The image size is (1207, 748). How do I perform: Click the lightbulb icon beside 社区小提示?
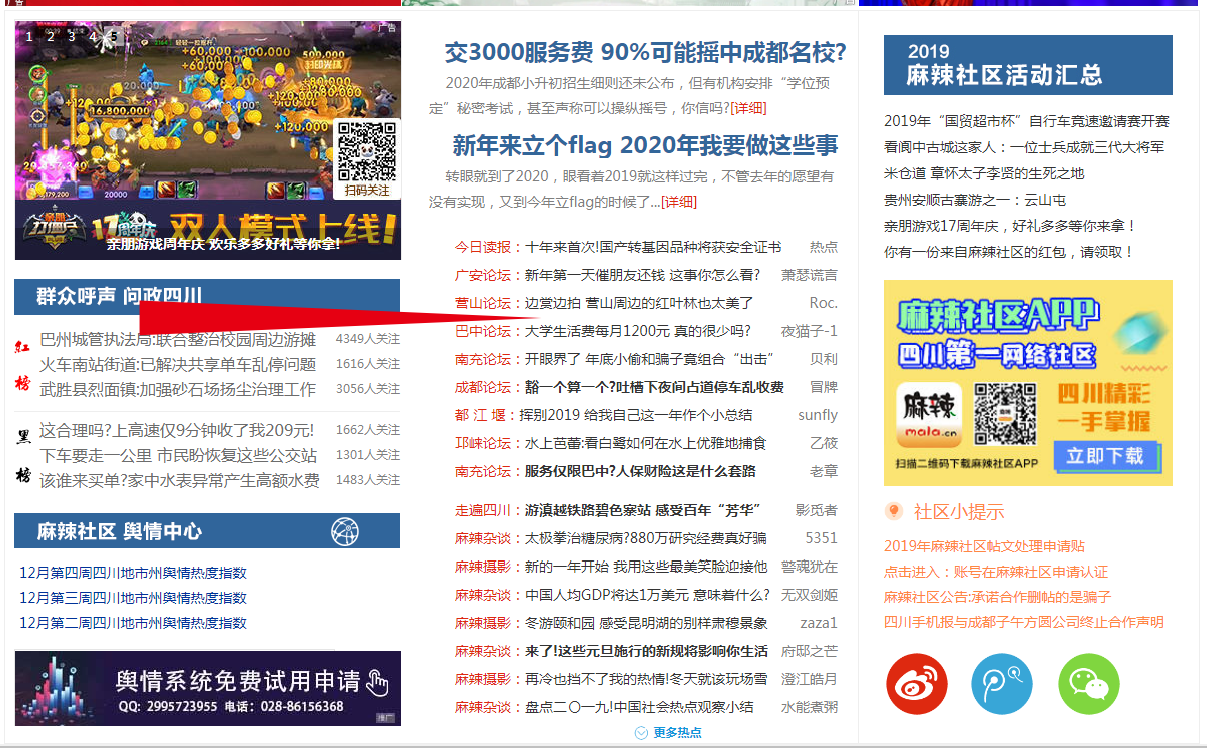point(894,512)
